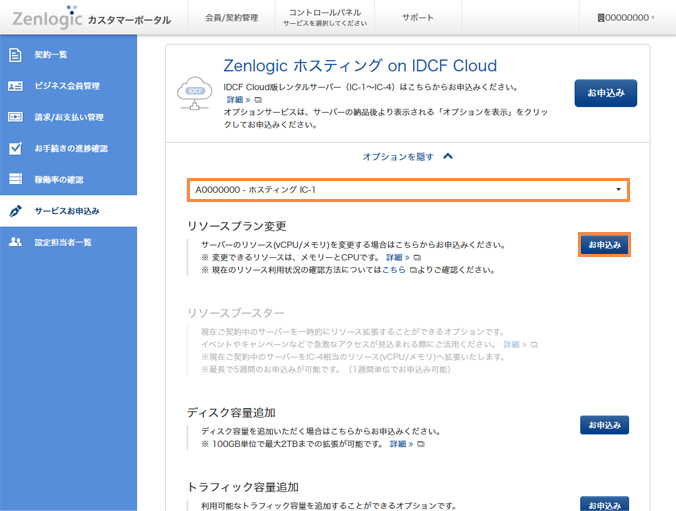This screenshot has height=511, width=676.
Task: Click the ビジネス会員管理 card icon
Action: click(15, 86)
